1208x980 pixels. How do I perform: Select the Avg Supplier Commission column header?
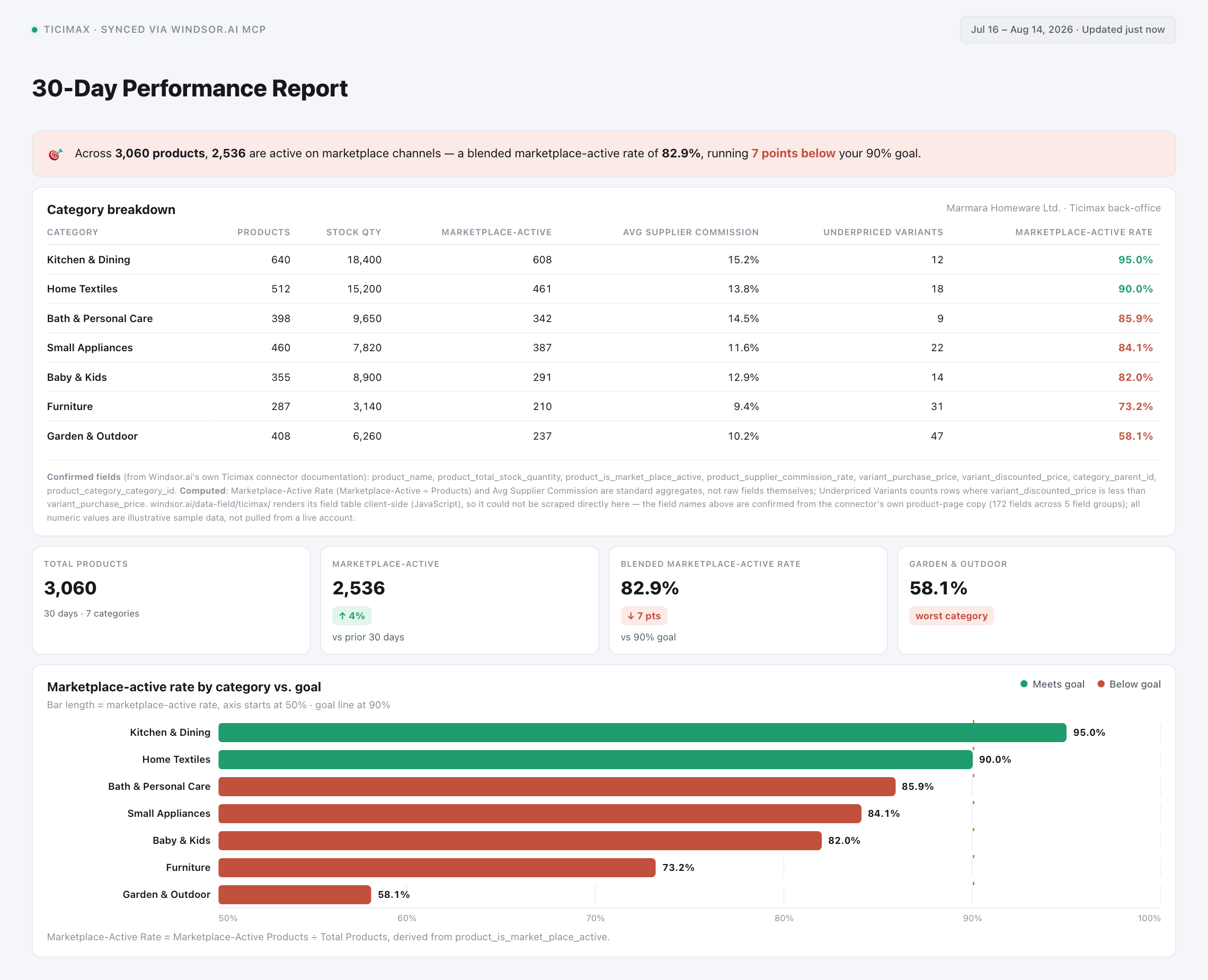coord(691,232)
